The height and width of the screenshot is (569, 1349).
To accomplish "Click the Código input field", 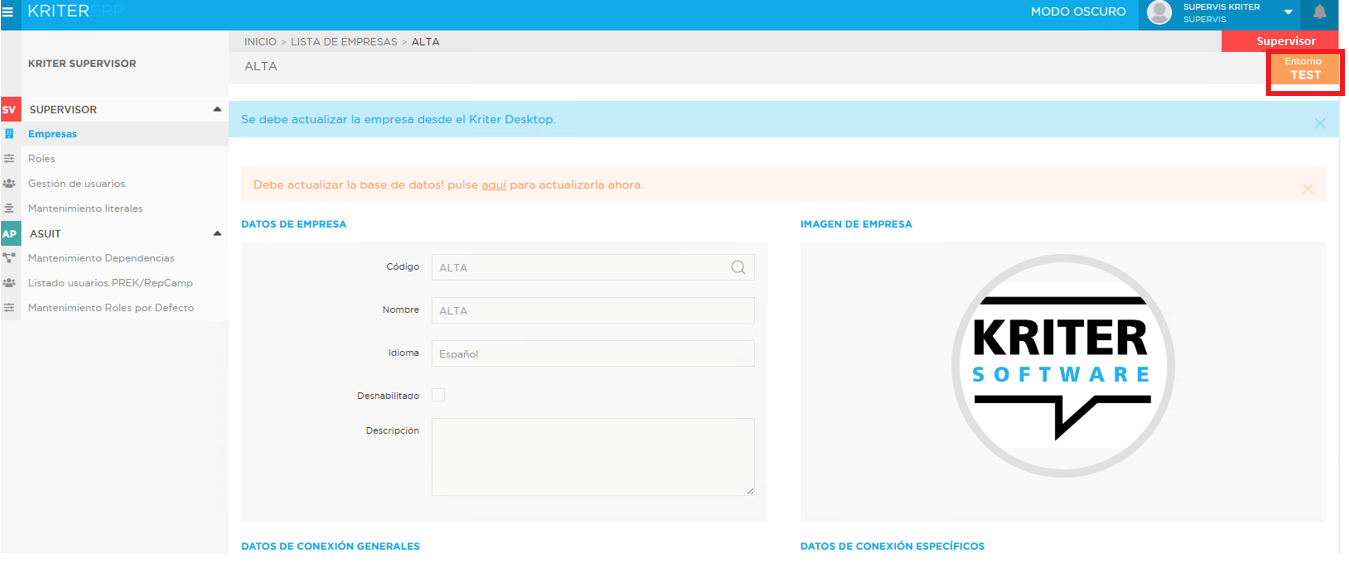I will 593,267.
